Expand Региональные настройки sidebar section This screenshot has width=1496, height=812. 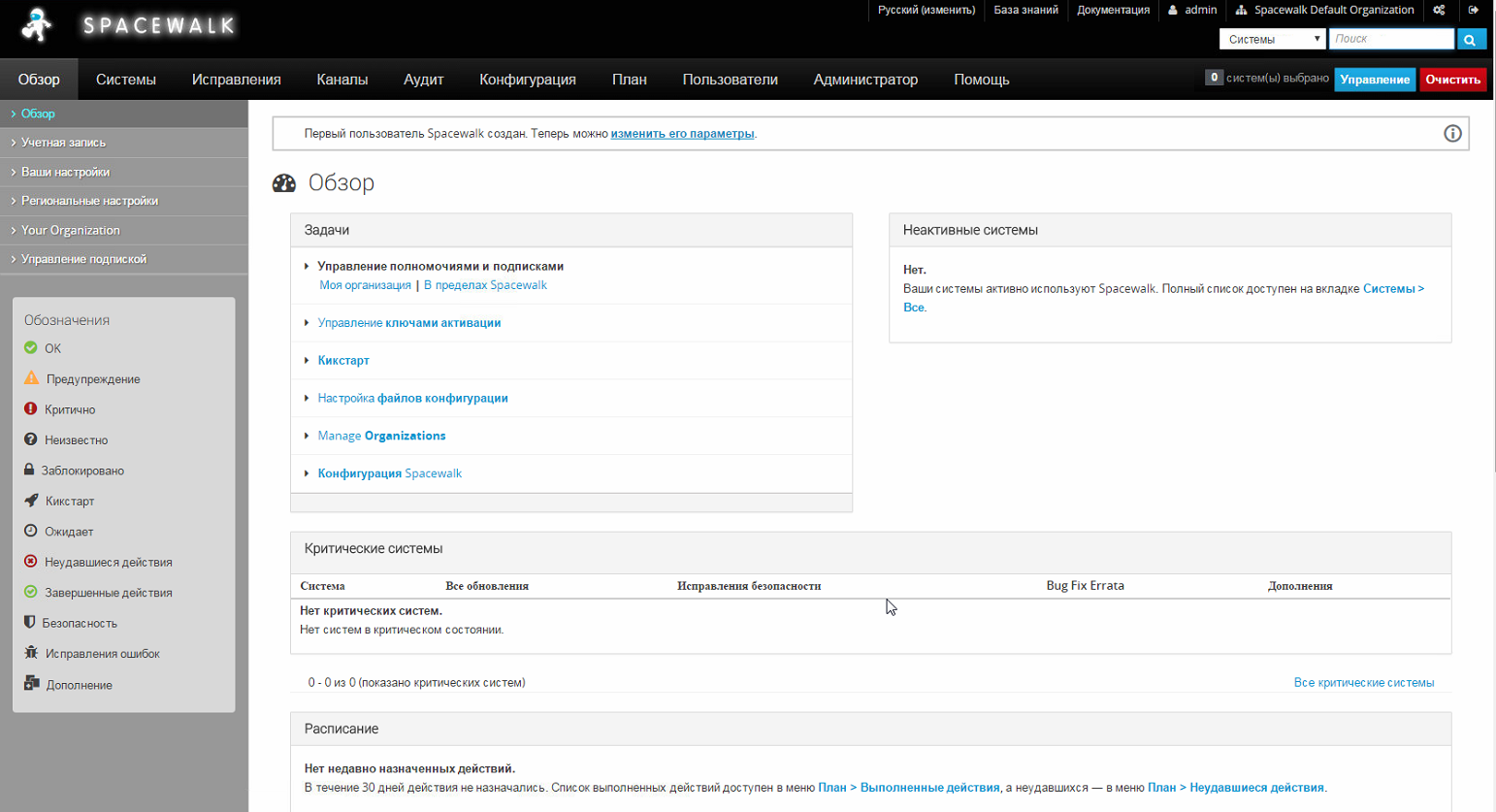(89, 201)
